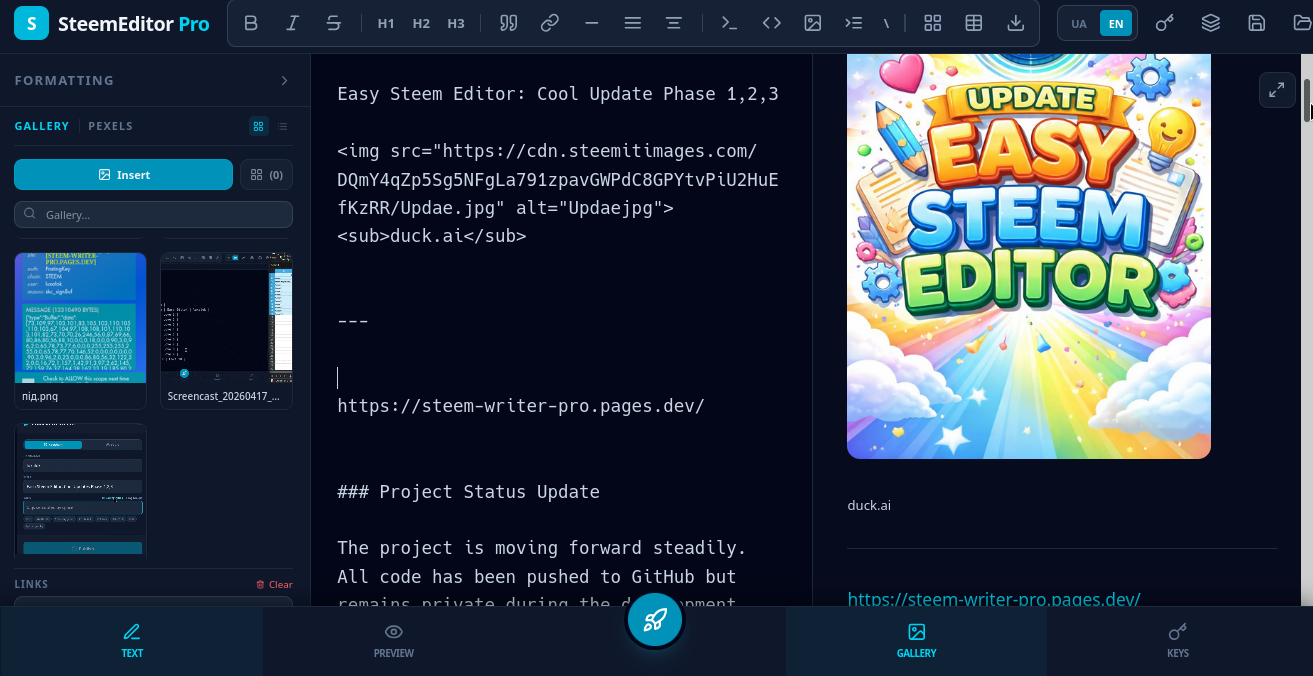This screenshot has width=1313, height=676.
Task: Switch gallery to grid view
Action: click(x=258, y=126)
